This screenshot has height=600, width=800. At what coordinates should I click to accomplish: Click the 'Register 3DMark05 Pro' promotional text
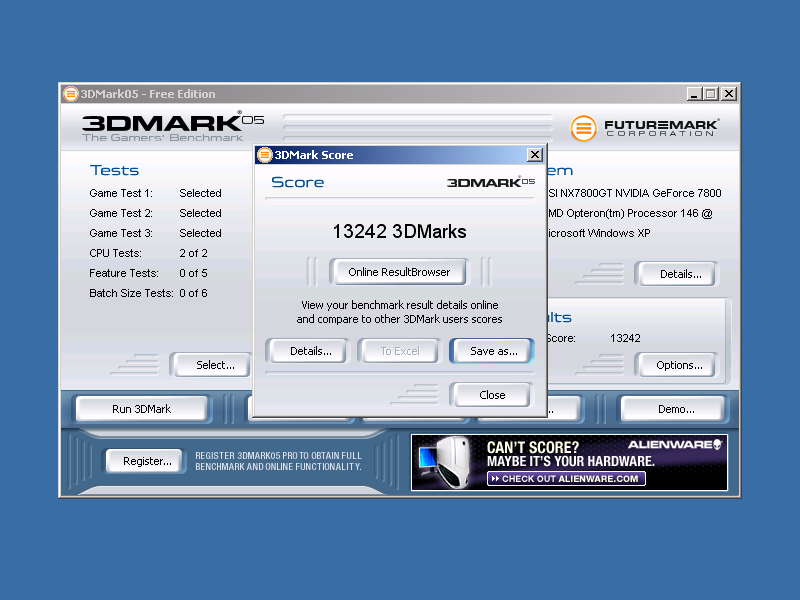(x=278, y=461)
